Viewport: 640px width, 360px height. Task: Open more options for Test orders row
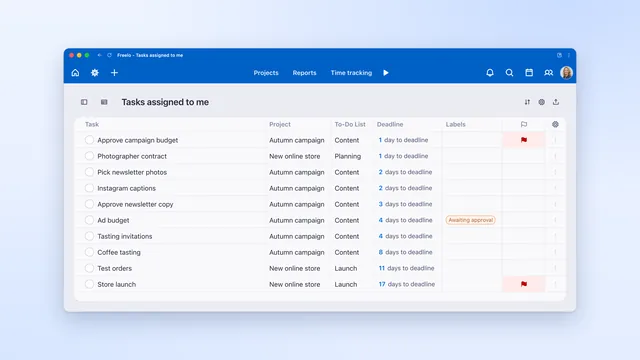coord(555,268)
